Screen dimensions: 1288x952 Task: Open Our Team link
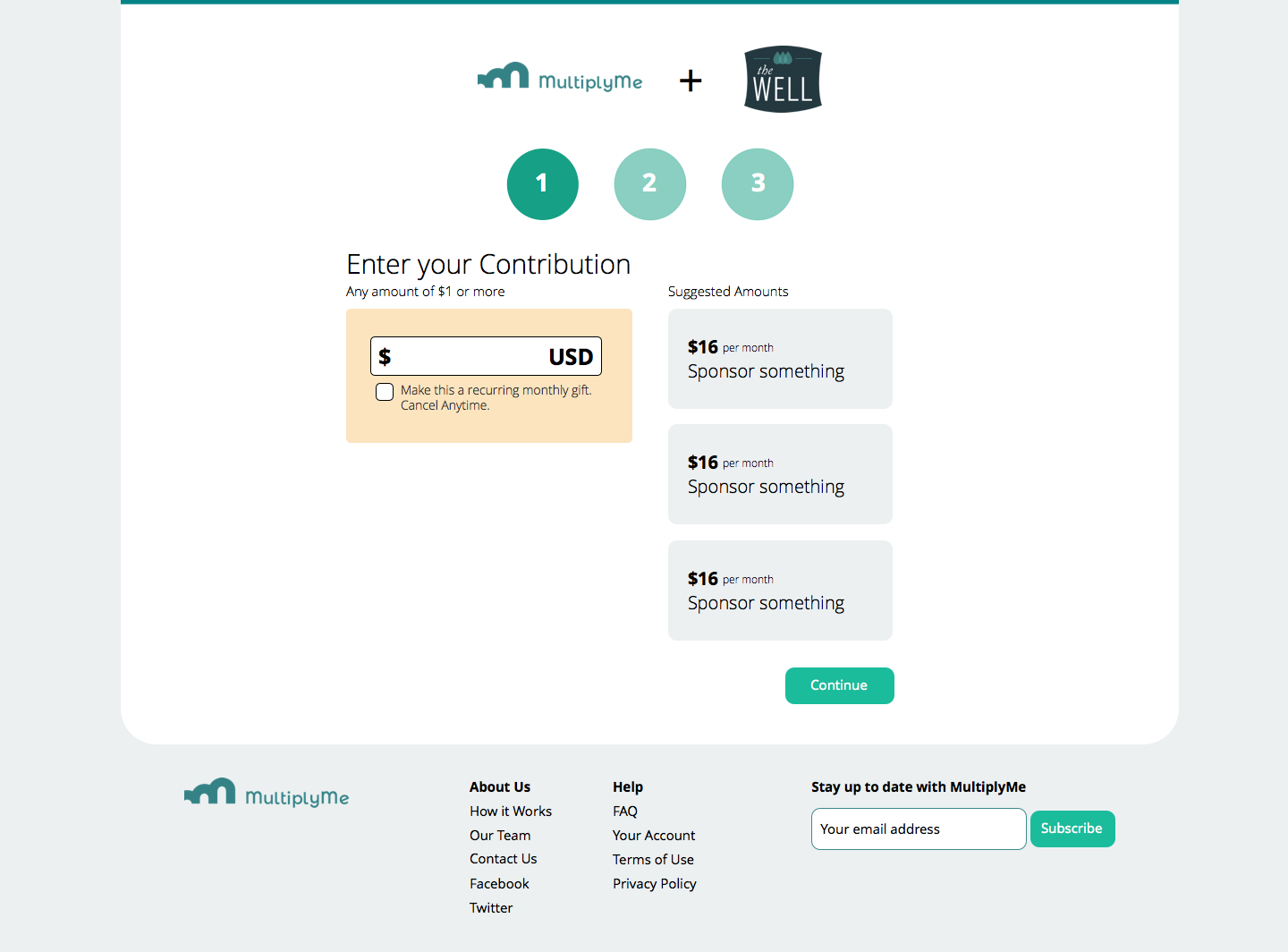click(x=500, y=835)
